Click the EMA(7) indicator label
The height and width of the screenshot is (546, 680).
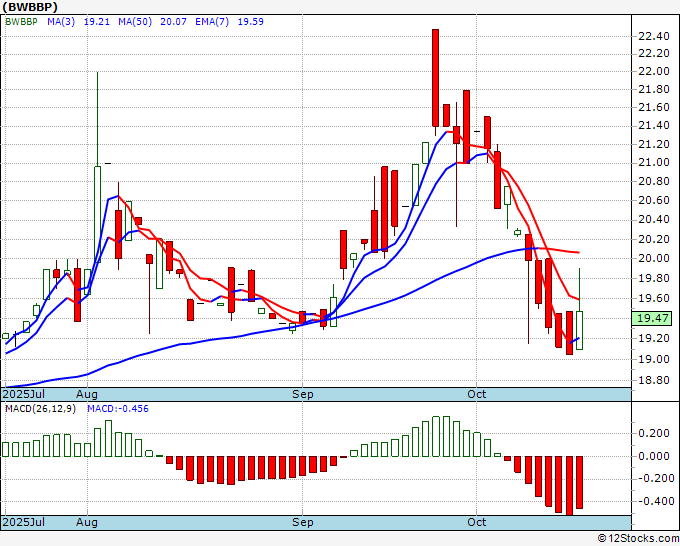click(212, 22)
